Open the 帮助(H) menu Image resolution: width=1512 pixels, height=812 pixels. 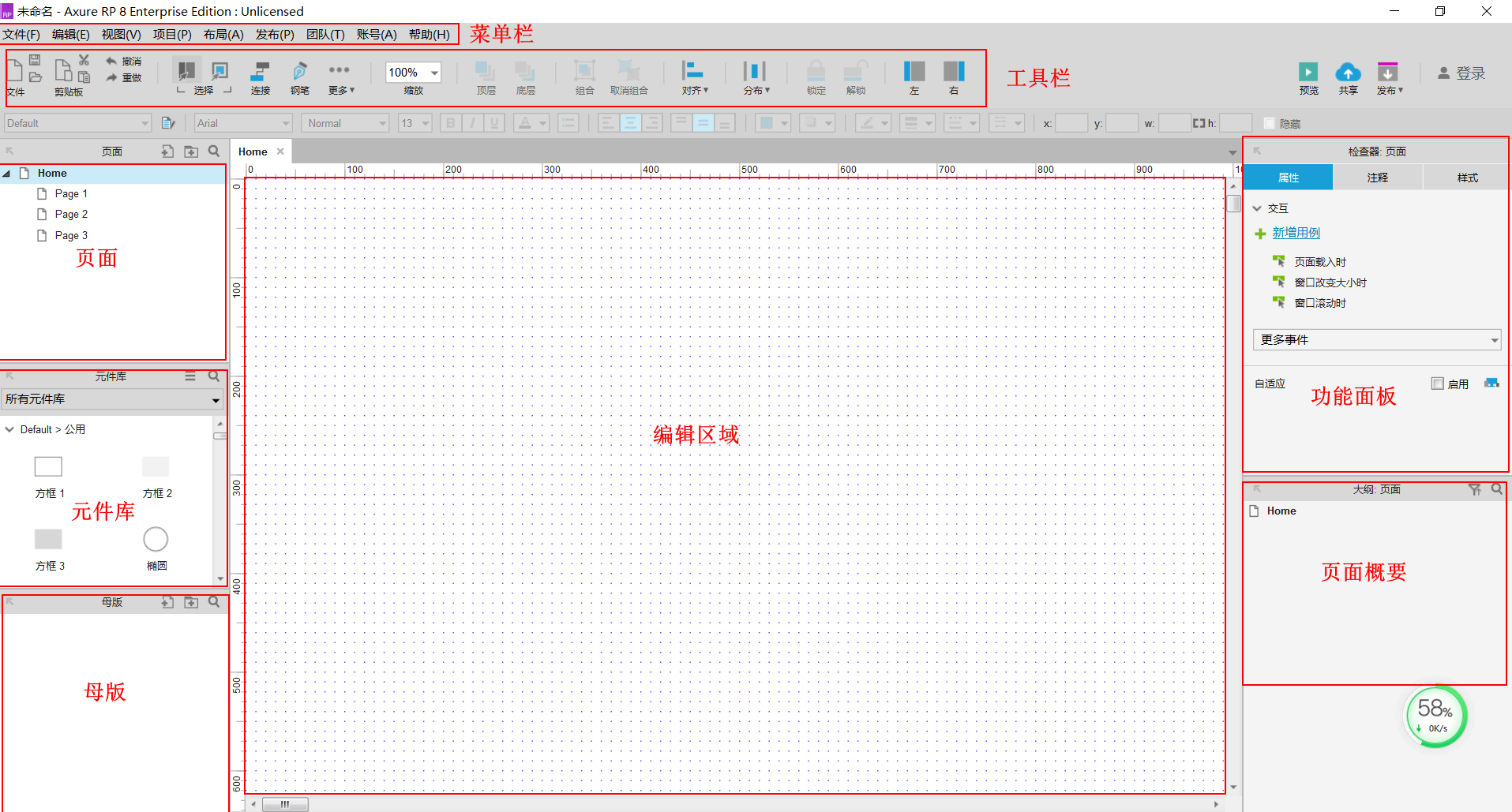[x=428, y=34]
